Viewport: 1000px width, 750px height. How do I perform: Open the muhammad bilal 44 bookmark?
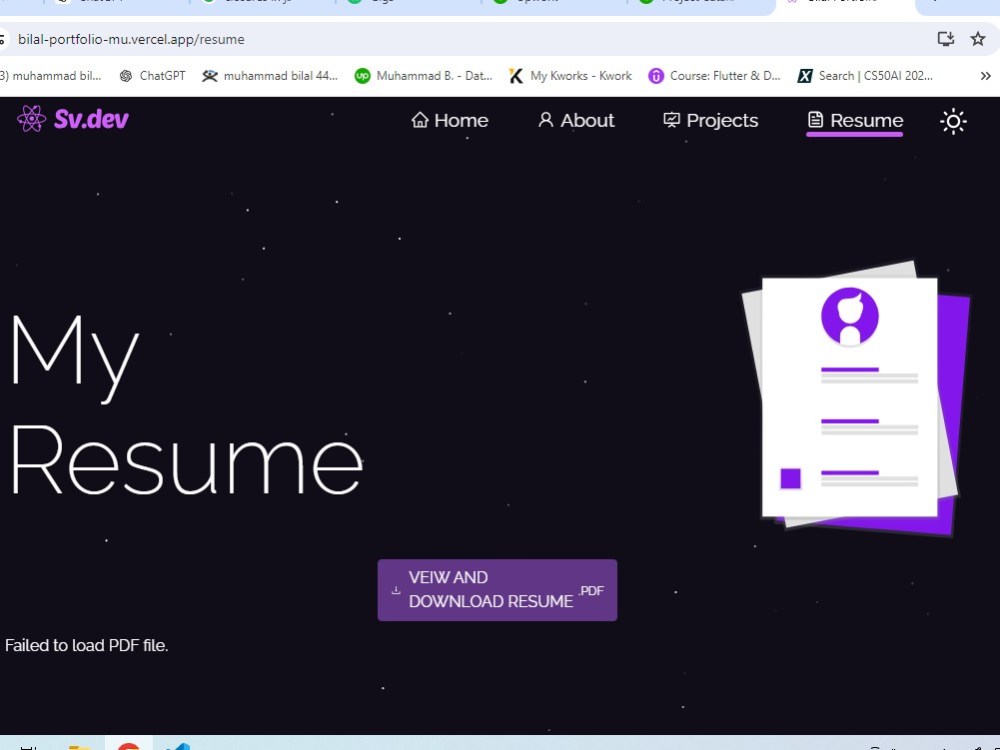pos(270,76)
